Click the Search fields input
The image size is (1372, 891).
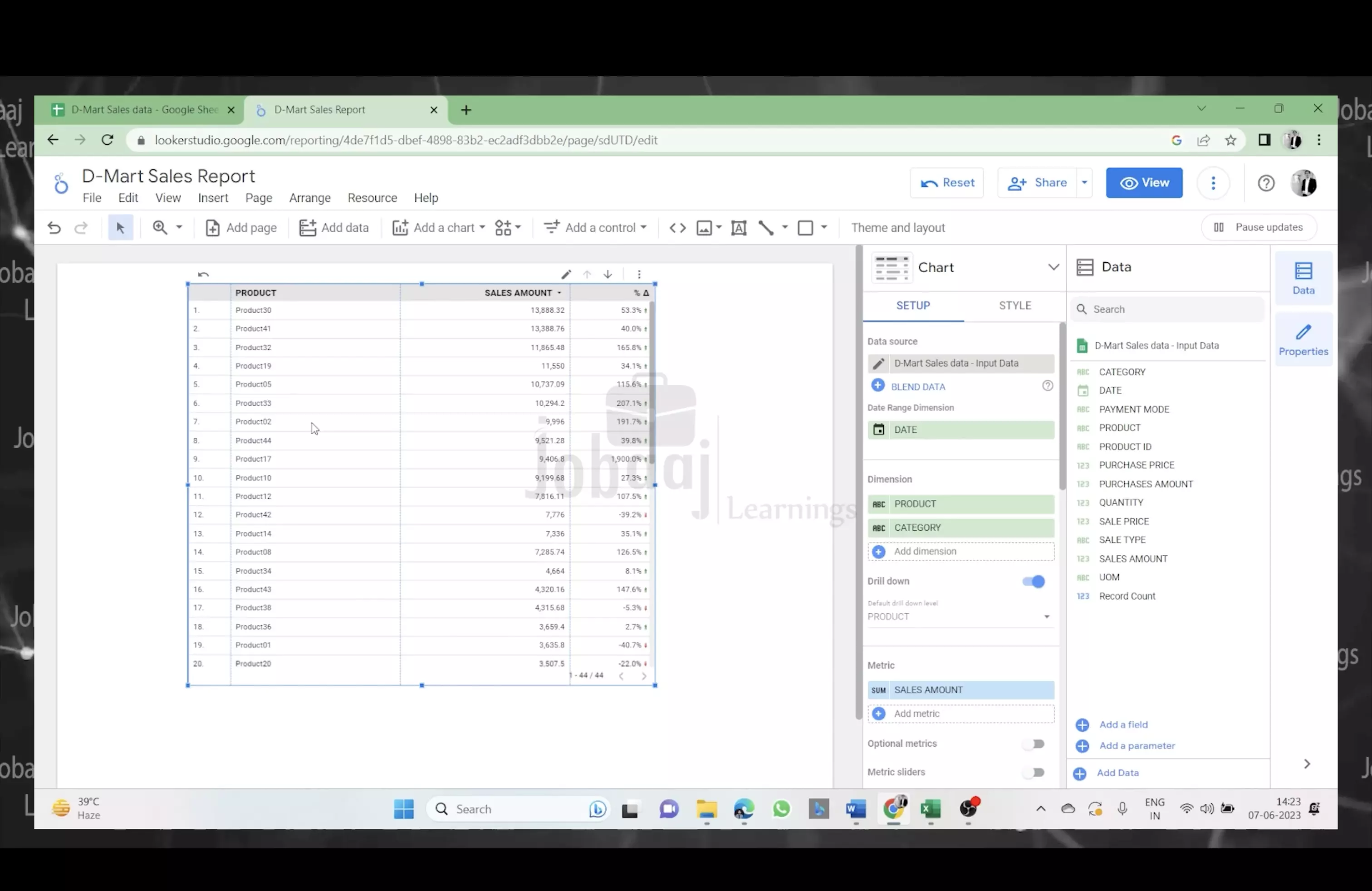click(x=1168, y=309)
